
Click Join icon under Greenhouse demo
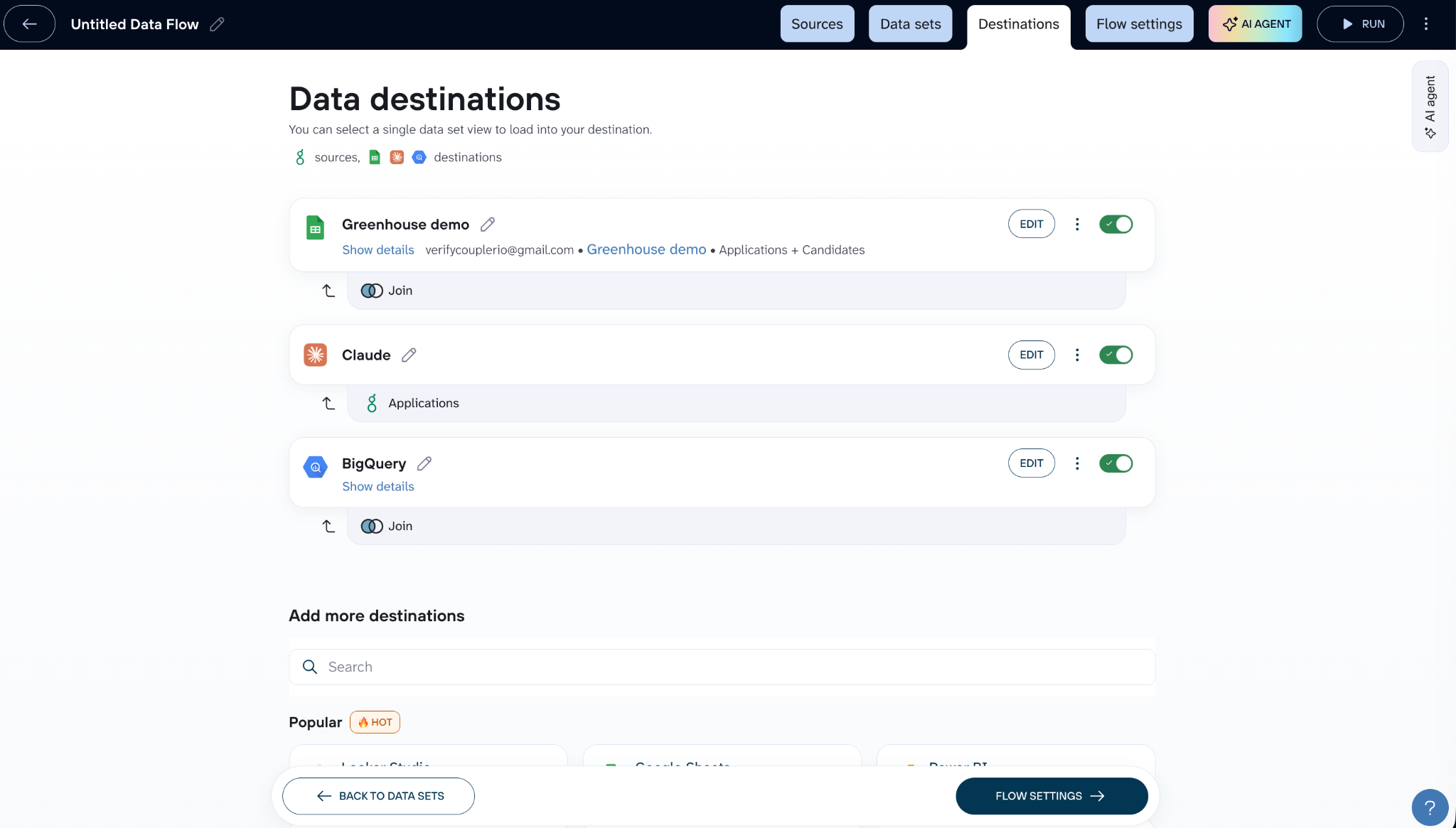tap(372, 291)
